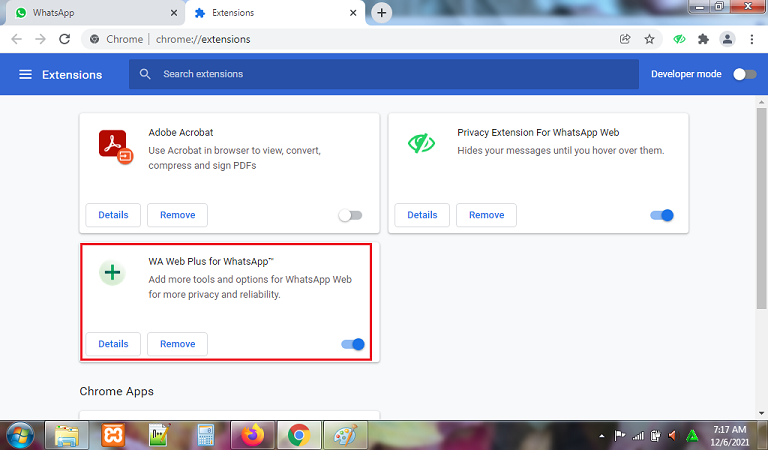This screenshot has width=768, height=450.
Task: Remove Privacy Extension For WhatsApp Web
Action: [x=486, y=215]
